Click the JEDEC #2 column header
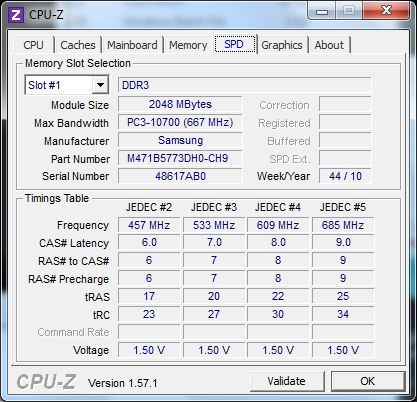This screenshot has width=417, height=402. [x=149, y=207]
